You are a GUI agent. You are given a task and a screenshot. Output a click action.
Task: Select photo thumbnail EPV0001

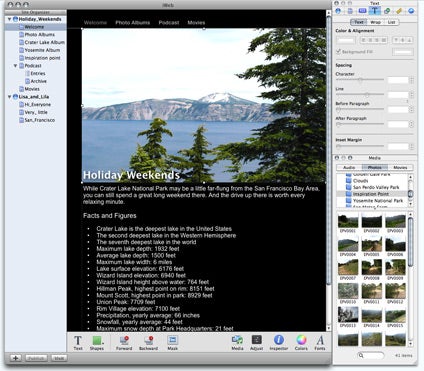[348, 221]
